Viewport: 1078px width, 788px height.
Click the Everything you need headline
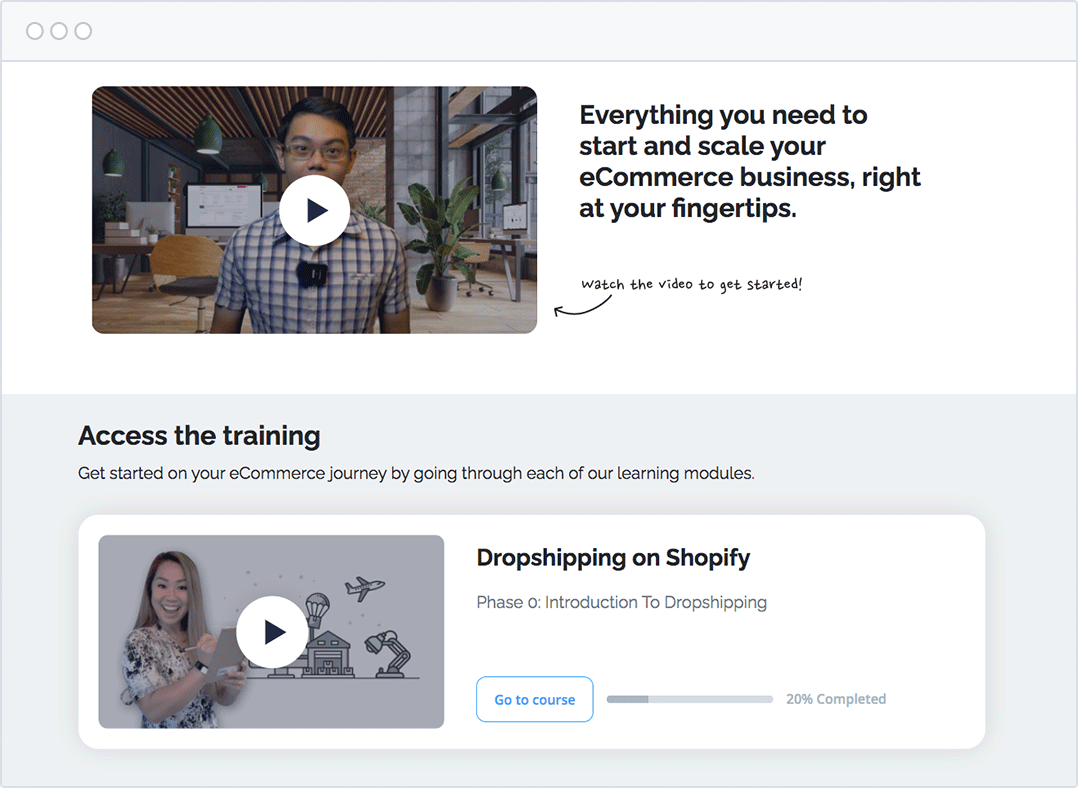click(x=749, y=162)
